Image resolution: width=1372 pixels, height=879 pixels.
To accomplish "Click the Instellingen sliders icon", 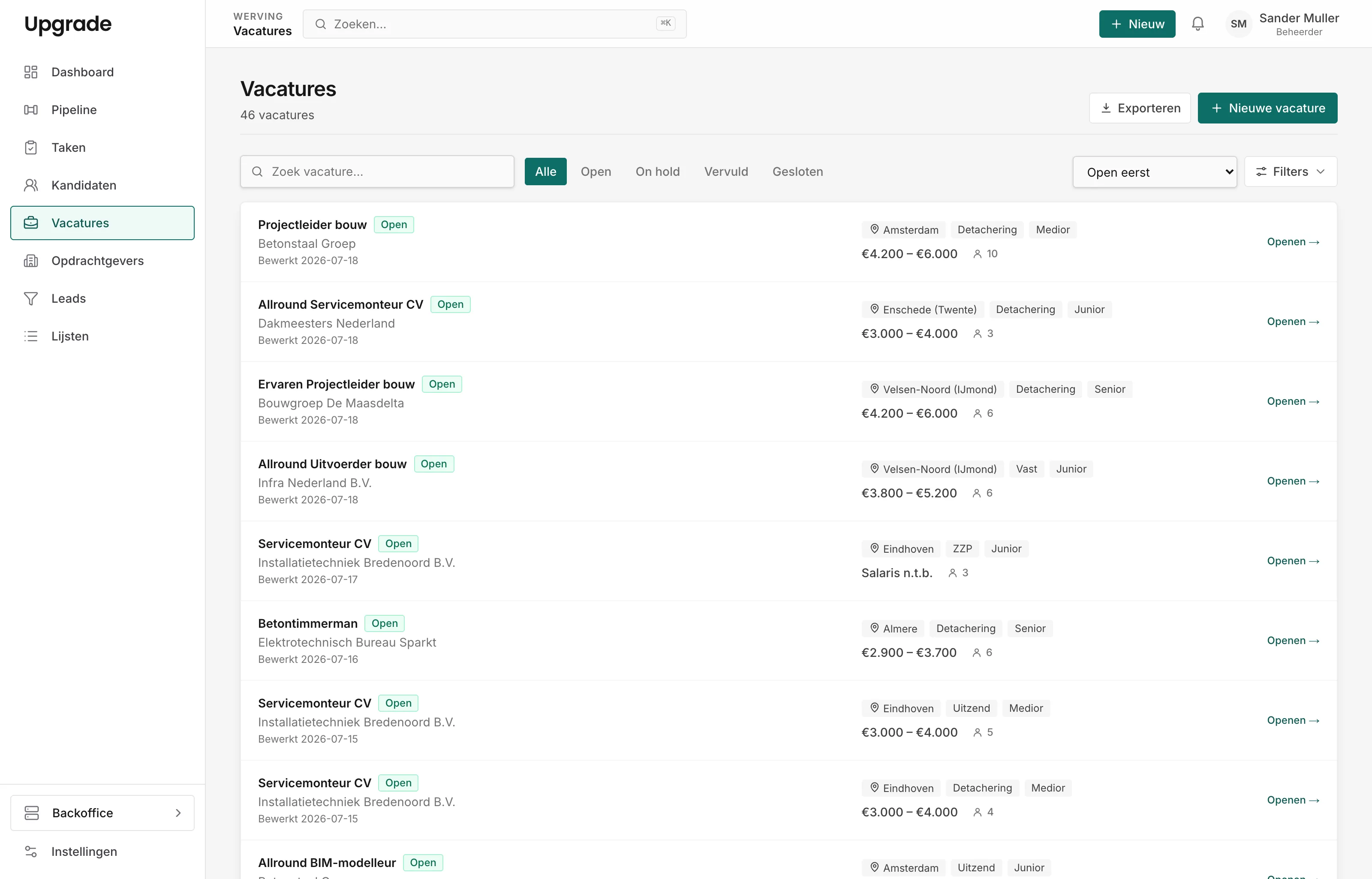I will [31, 852].
